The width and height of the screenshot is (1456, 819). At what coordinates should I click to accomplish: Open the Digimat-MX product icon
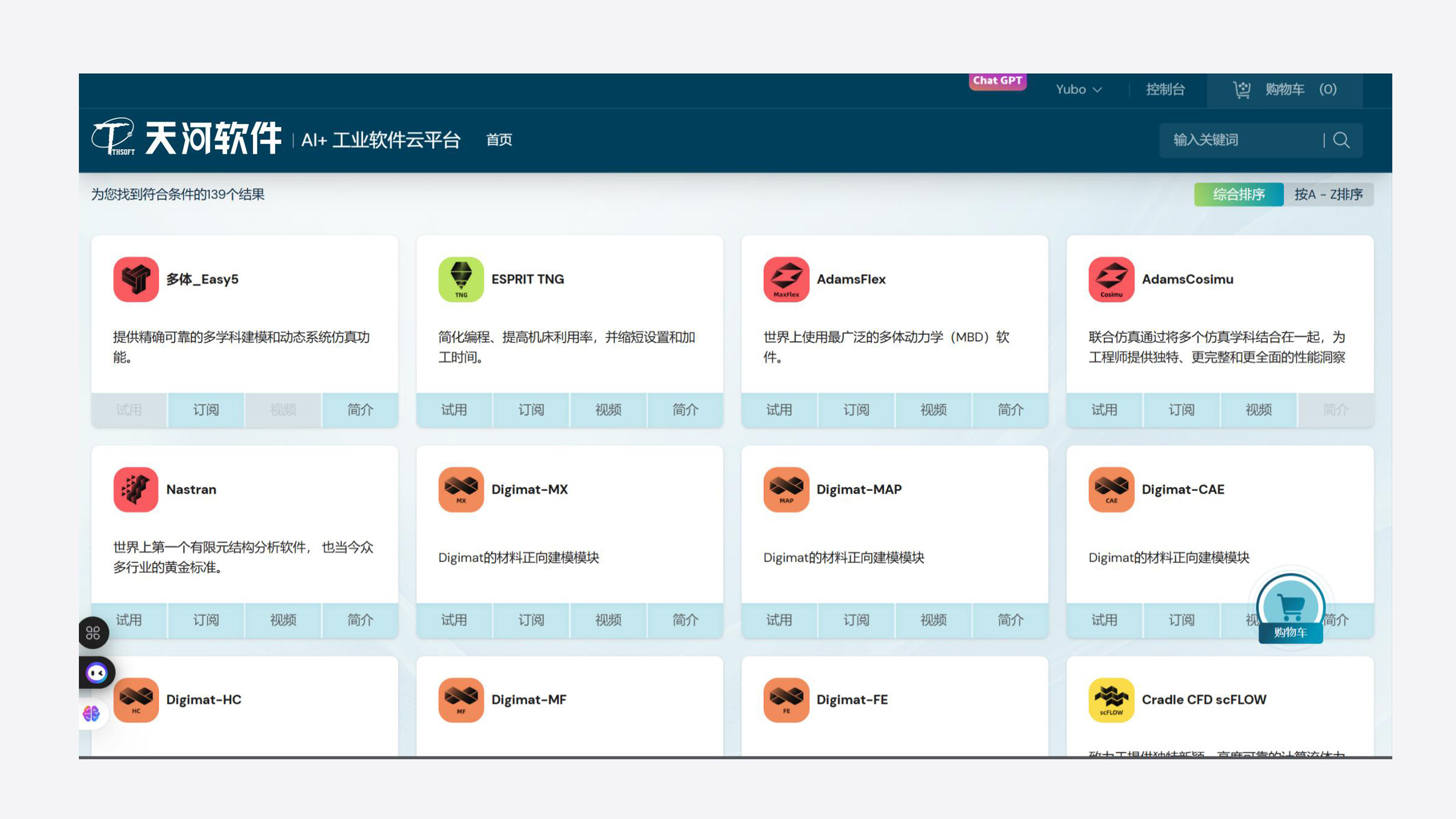(x=461, y=490)
